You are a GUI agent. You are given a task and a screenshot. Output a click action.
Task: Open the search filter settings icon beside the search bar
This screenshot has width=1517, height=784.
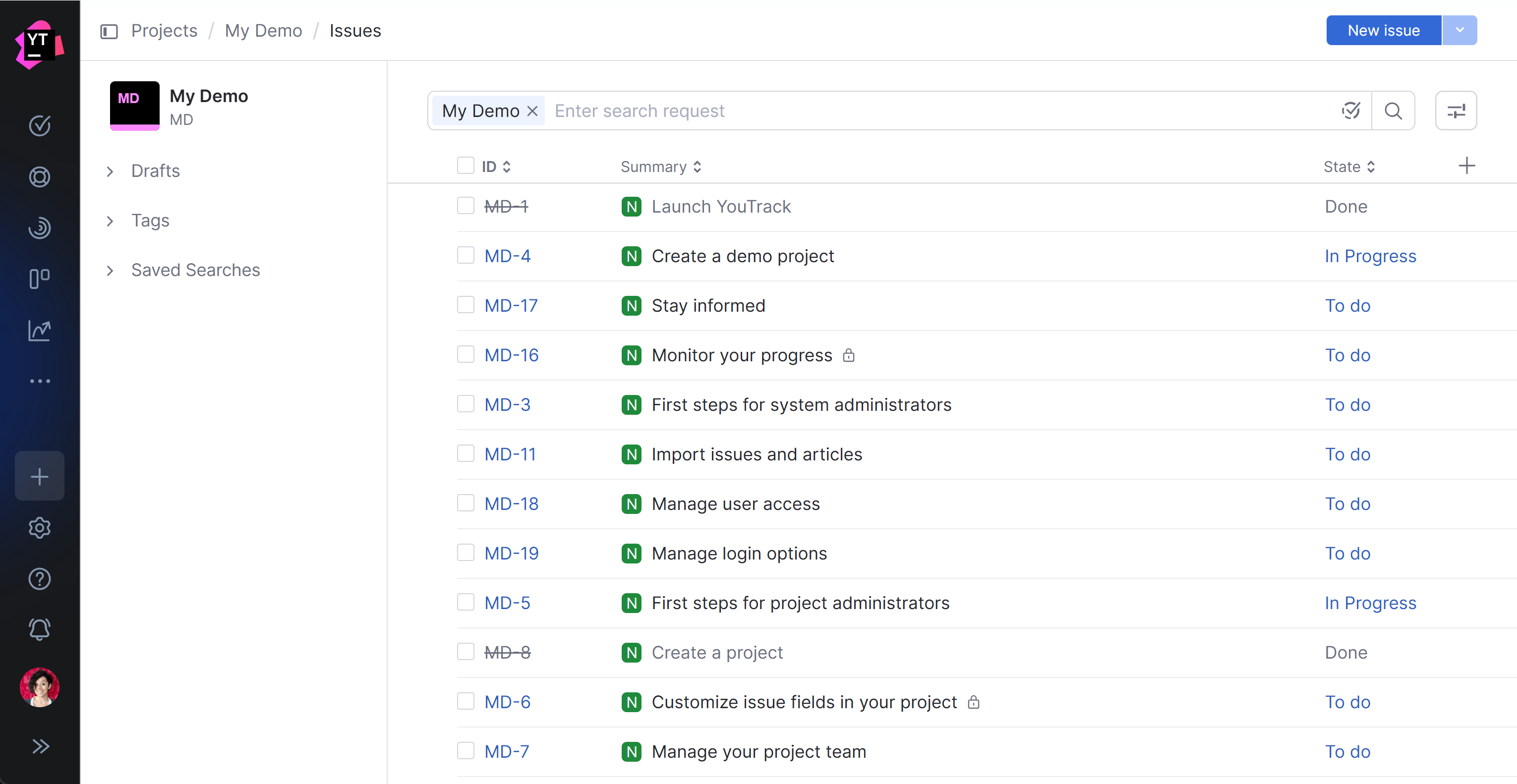[x=1456, y=110]
